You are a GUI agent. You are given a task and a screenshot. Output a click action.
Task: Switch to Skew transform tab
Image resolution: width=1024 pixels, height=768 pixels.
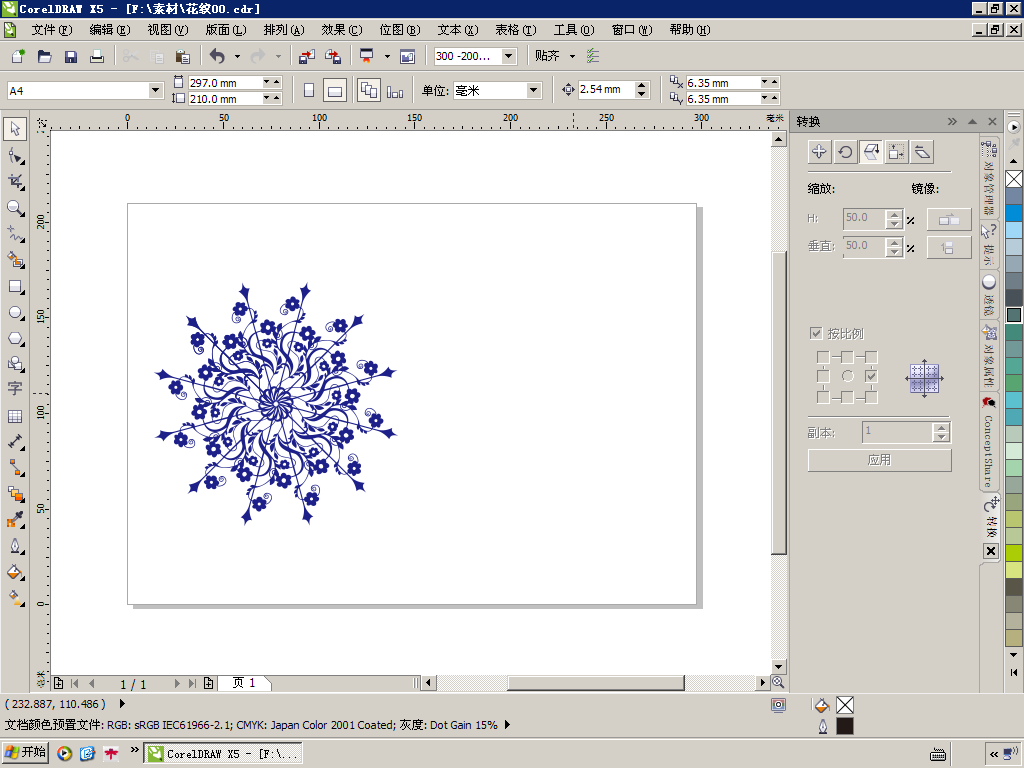[x=922, y=152]
